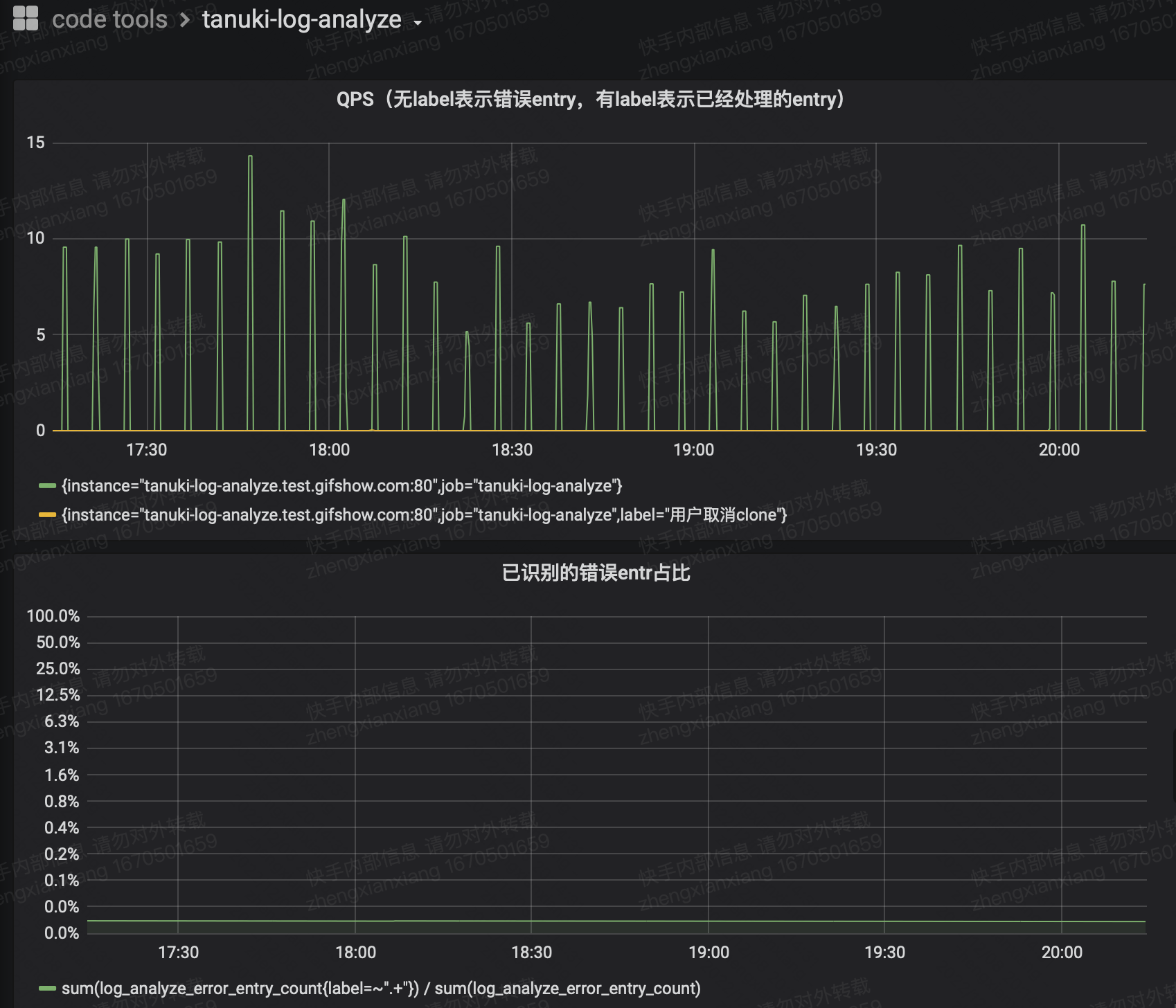Click the 17:30 label on QPS x-axis
Image resolution: width=1176 pixels, height=1008 pixels.
click(x=146, y=450)
